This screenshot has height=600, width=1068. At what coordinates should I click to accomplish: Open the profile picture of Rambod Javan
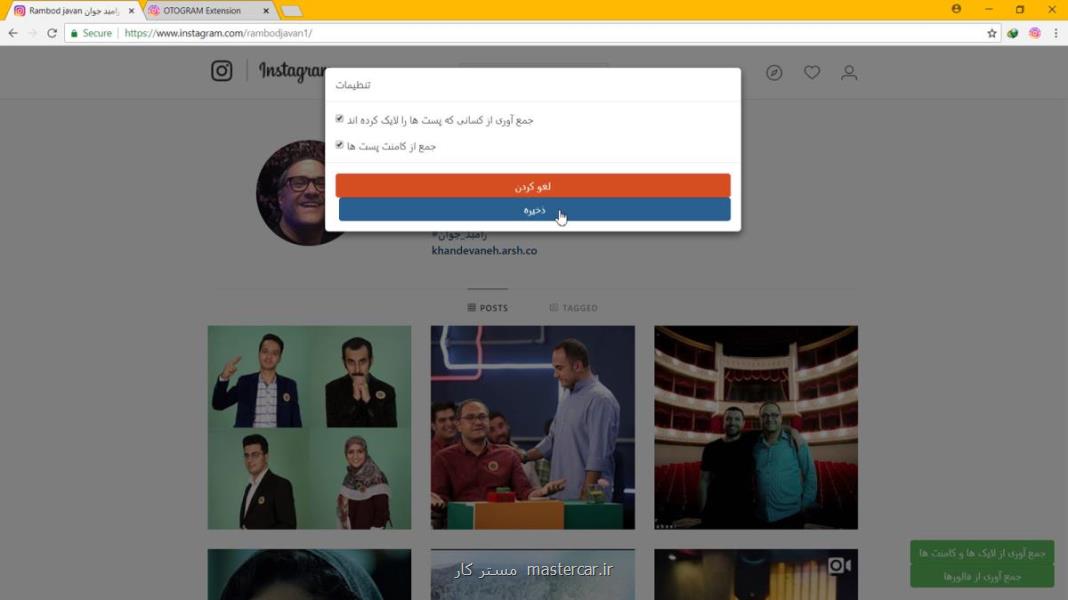pyautogui.click(x=292, y=193)
